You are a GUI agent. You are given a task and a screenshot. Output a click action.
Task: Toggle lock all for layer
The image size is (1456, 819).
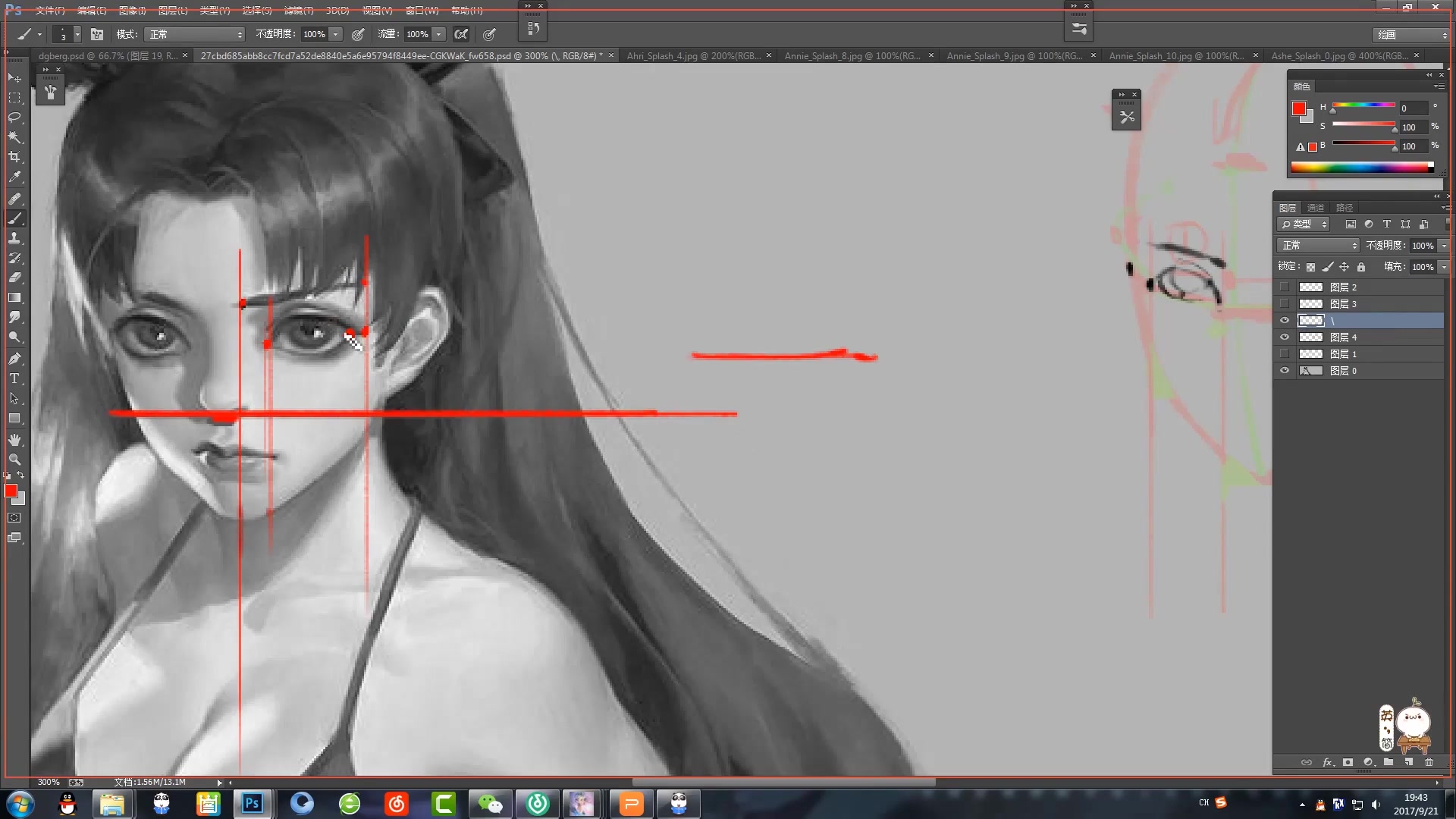(x=1361, y=267)
